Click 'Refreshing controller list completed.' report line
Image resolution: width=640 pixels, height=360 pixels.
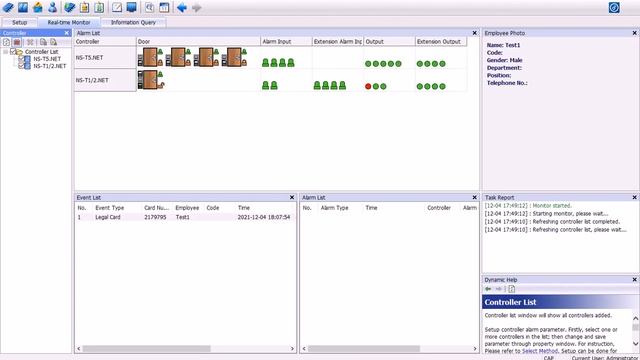tap(552, 222)
